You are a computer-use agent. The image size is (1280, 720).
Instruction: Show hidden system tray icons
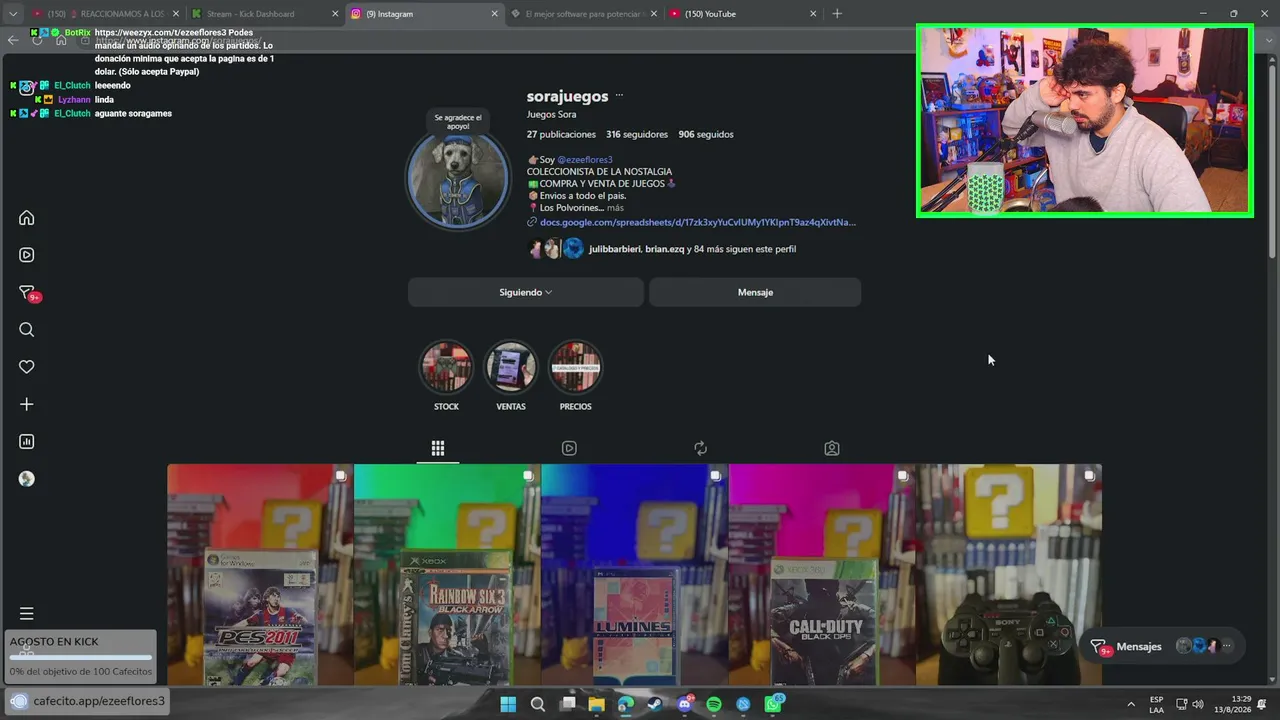[x=1131, y=704]
